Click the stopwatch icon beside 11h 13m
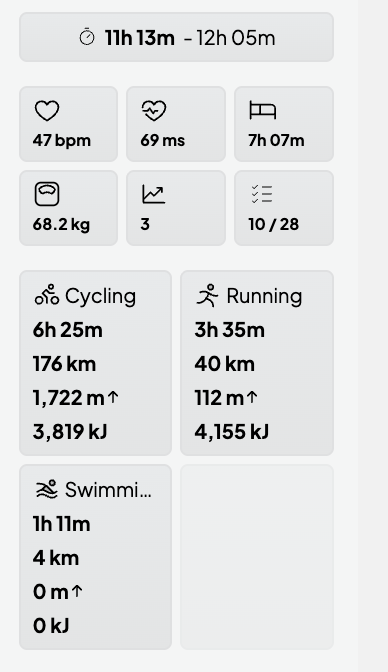388x672 pixels. [x=87, y=37]
